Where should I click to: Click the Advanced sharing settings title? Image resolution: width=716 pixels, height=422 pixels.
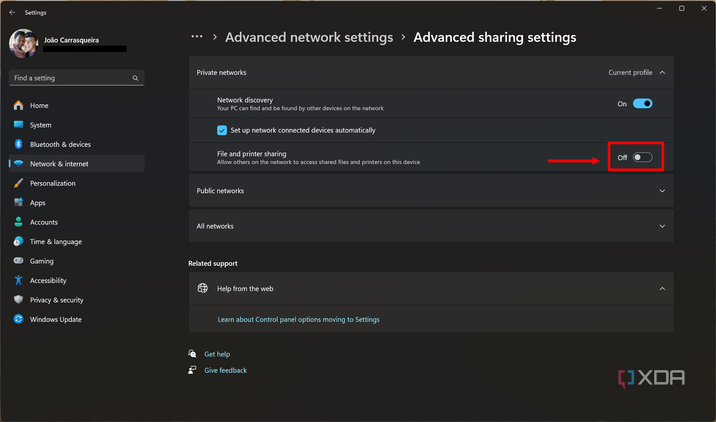(x=495, y=37)
